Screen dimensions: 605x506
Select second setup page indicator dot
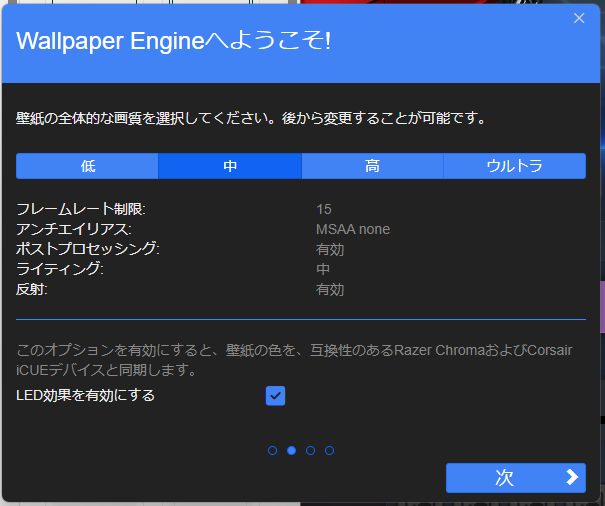pyautogui.click(x=292, y=450)
